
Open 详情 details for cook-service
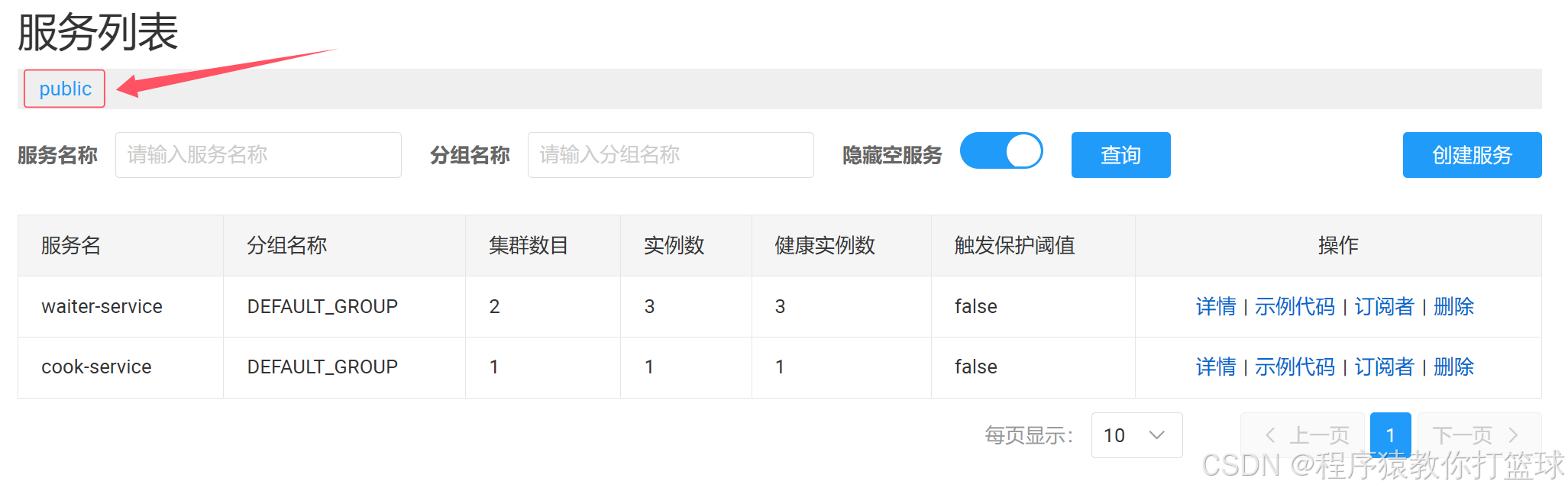click(x=1216, y=367)
